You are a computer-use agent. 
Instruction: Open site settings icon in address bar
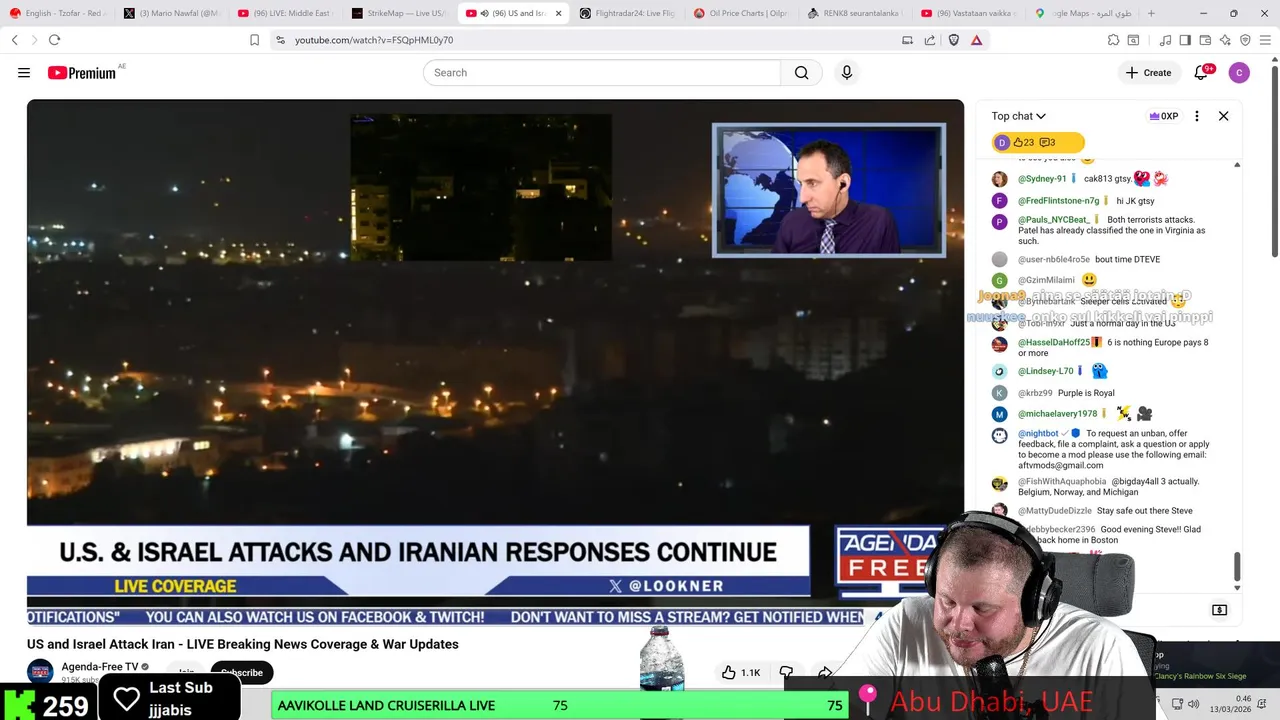280,40
